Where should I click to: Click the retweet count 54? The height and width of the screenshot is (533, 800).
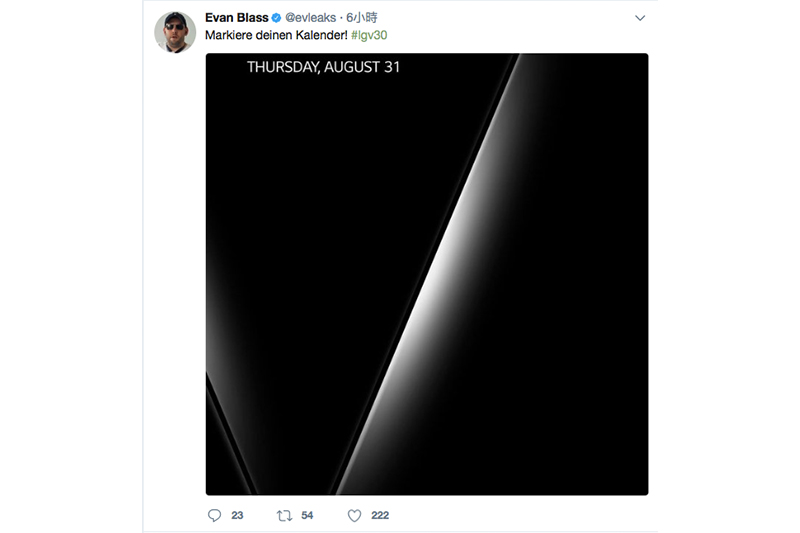pyautogui.click(x=307, y=515)
